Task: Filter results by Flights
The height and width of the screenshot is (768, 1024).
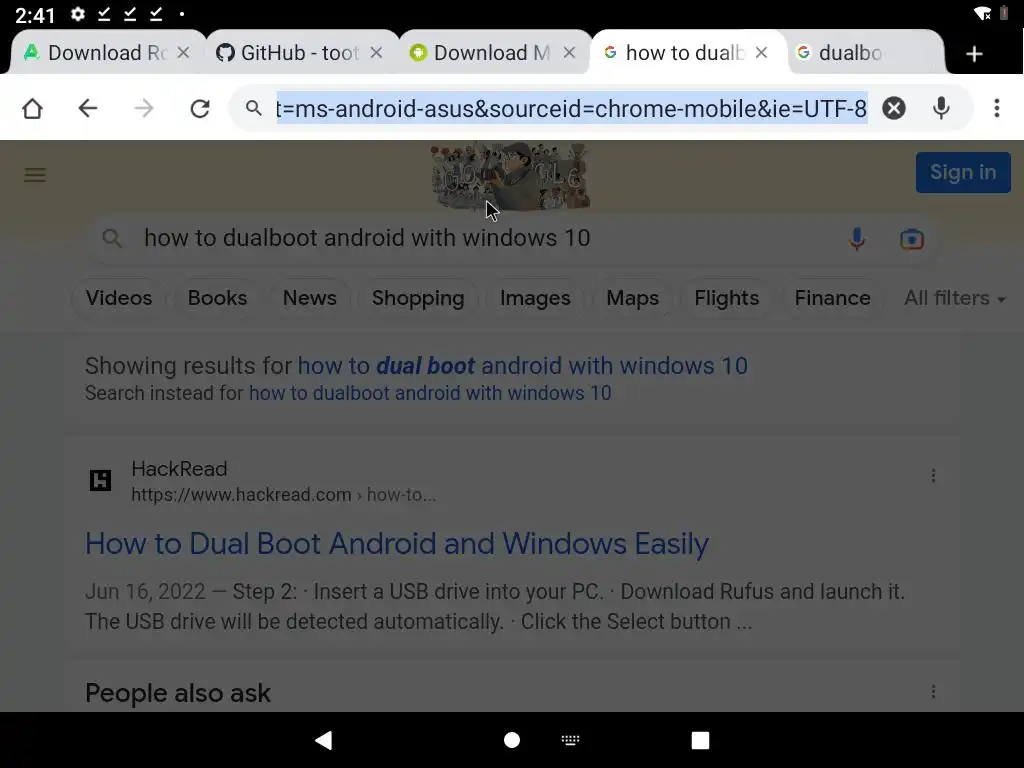Action: pyautogui.click(x=726, y=298)
